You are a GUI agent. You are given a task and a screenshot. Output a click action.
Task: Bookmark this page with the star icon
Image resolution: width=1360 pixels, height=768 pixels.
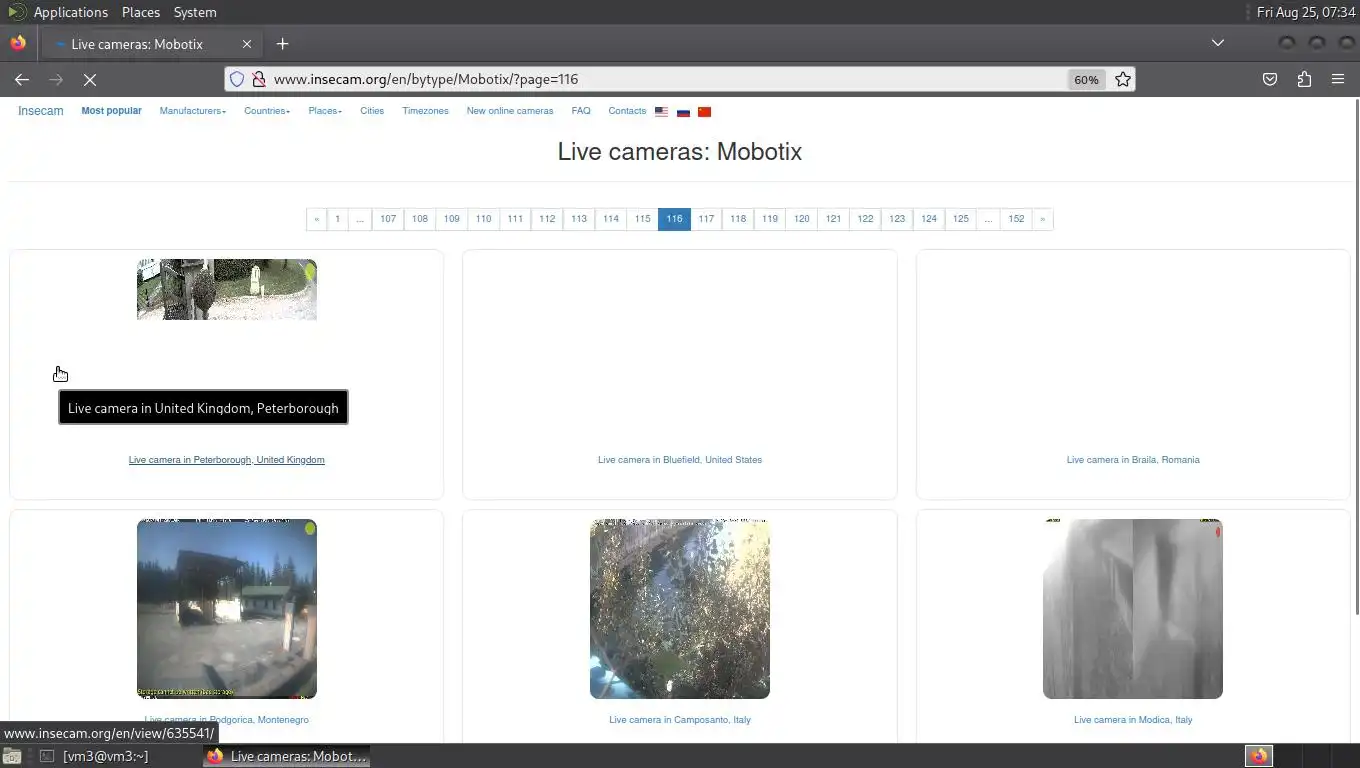coord(1123,79)
